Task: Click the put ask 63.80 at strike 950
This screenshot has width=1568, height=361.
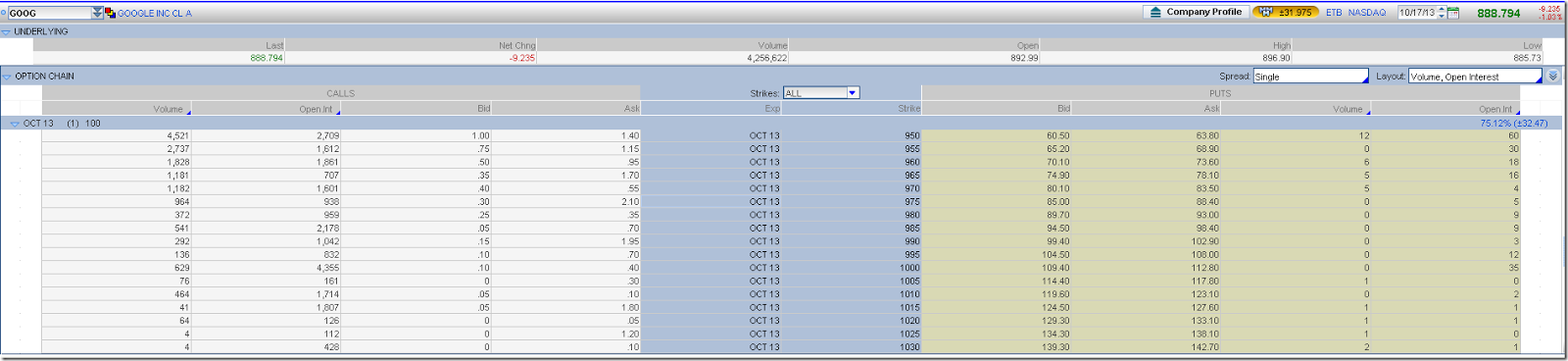Action: tap(1207, 135)
